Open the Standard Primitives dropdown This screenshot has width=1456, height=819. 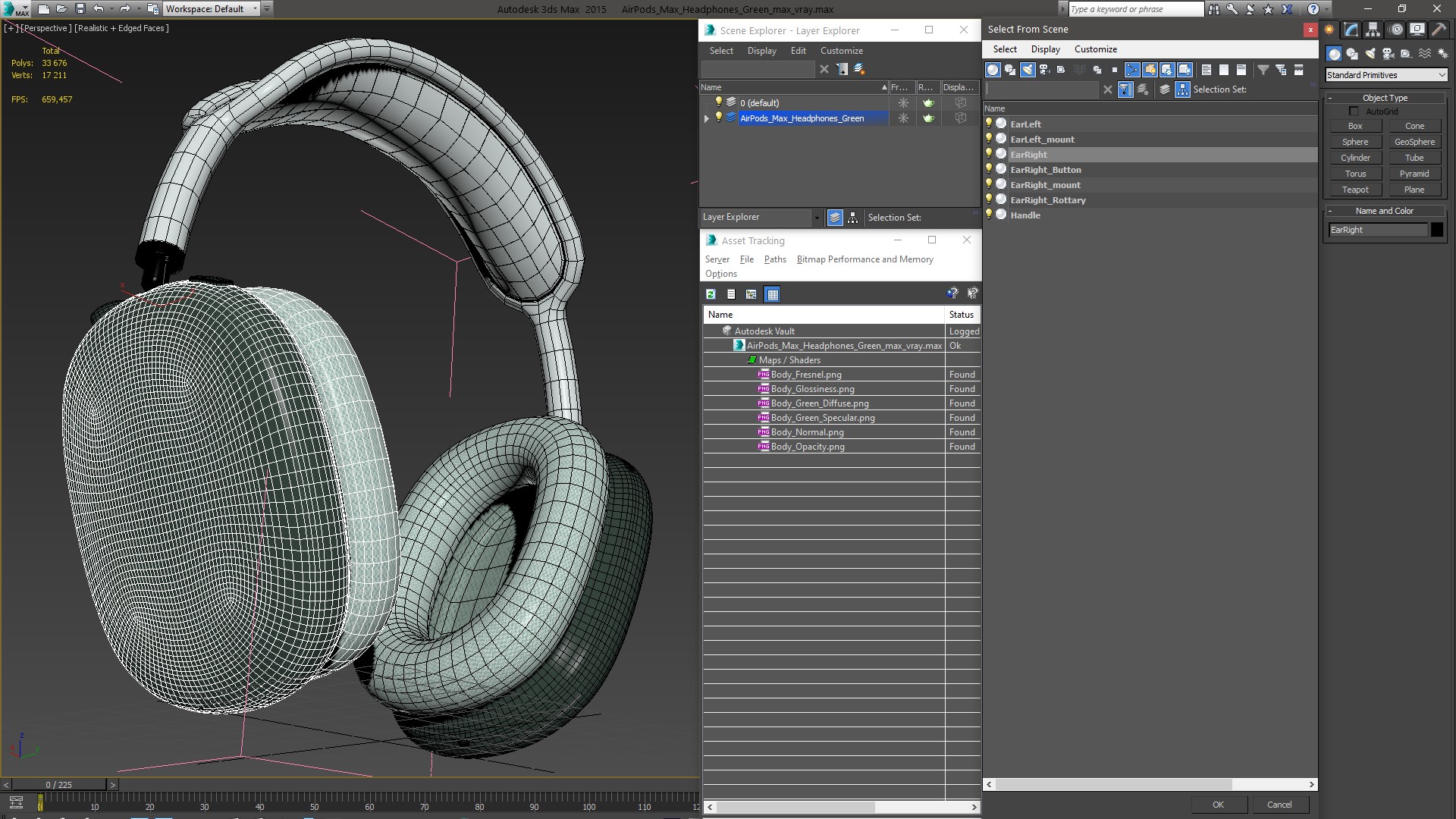(1386, 75)
